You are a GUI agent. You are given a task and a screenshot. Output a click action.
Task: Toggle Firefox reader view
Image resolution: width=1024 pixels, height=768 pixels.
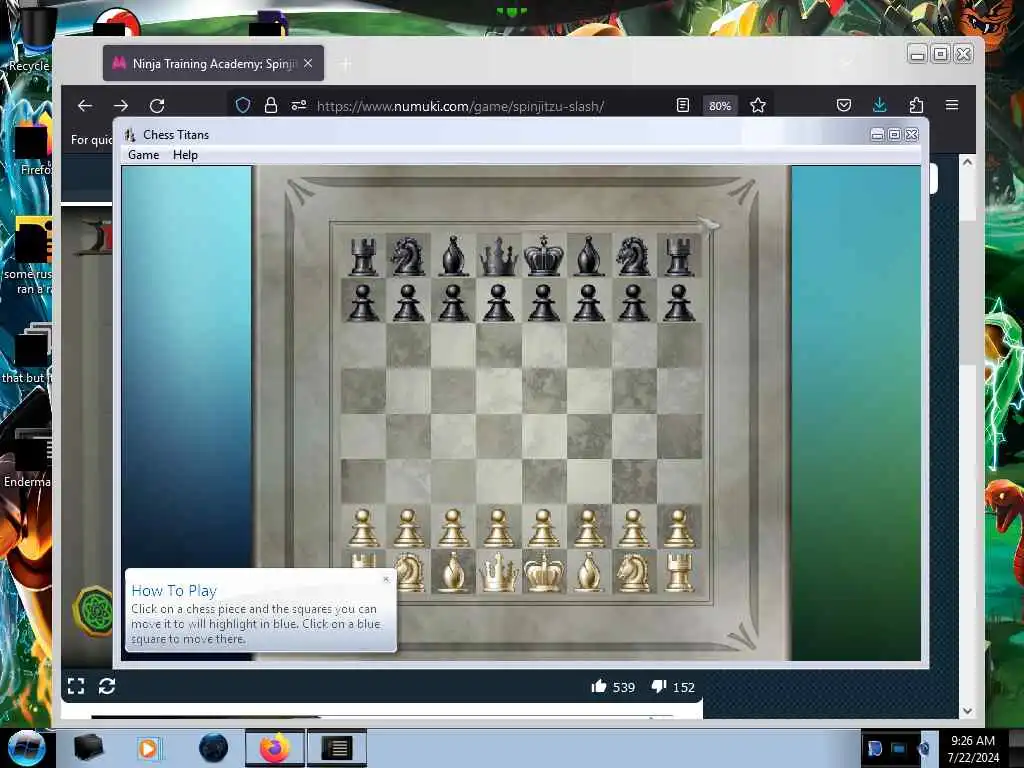[682, 105]
